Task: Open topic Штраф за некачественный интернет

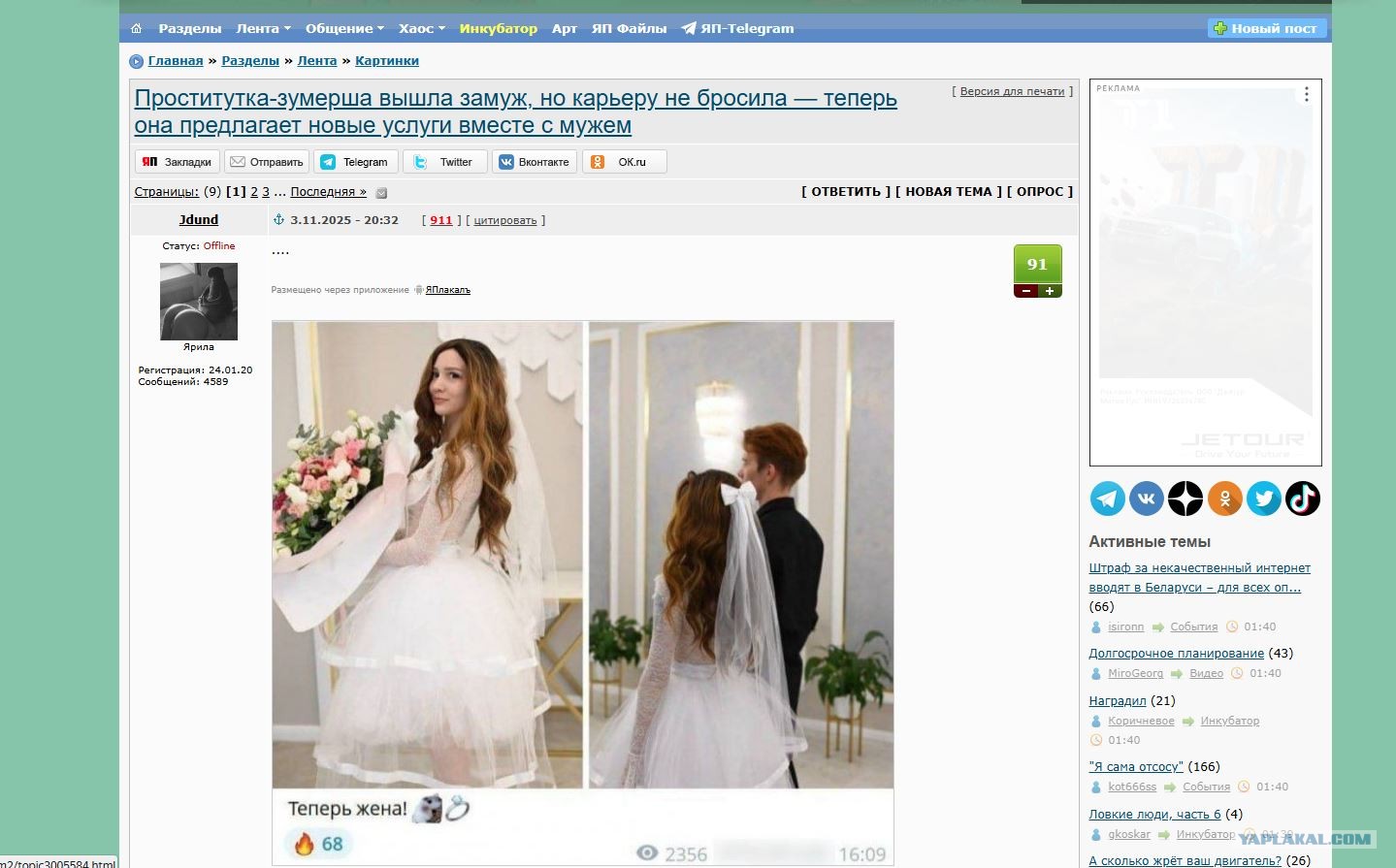Action: click(1200, 578)
